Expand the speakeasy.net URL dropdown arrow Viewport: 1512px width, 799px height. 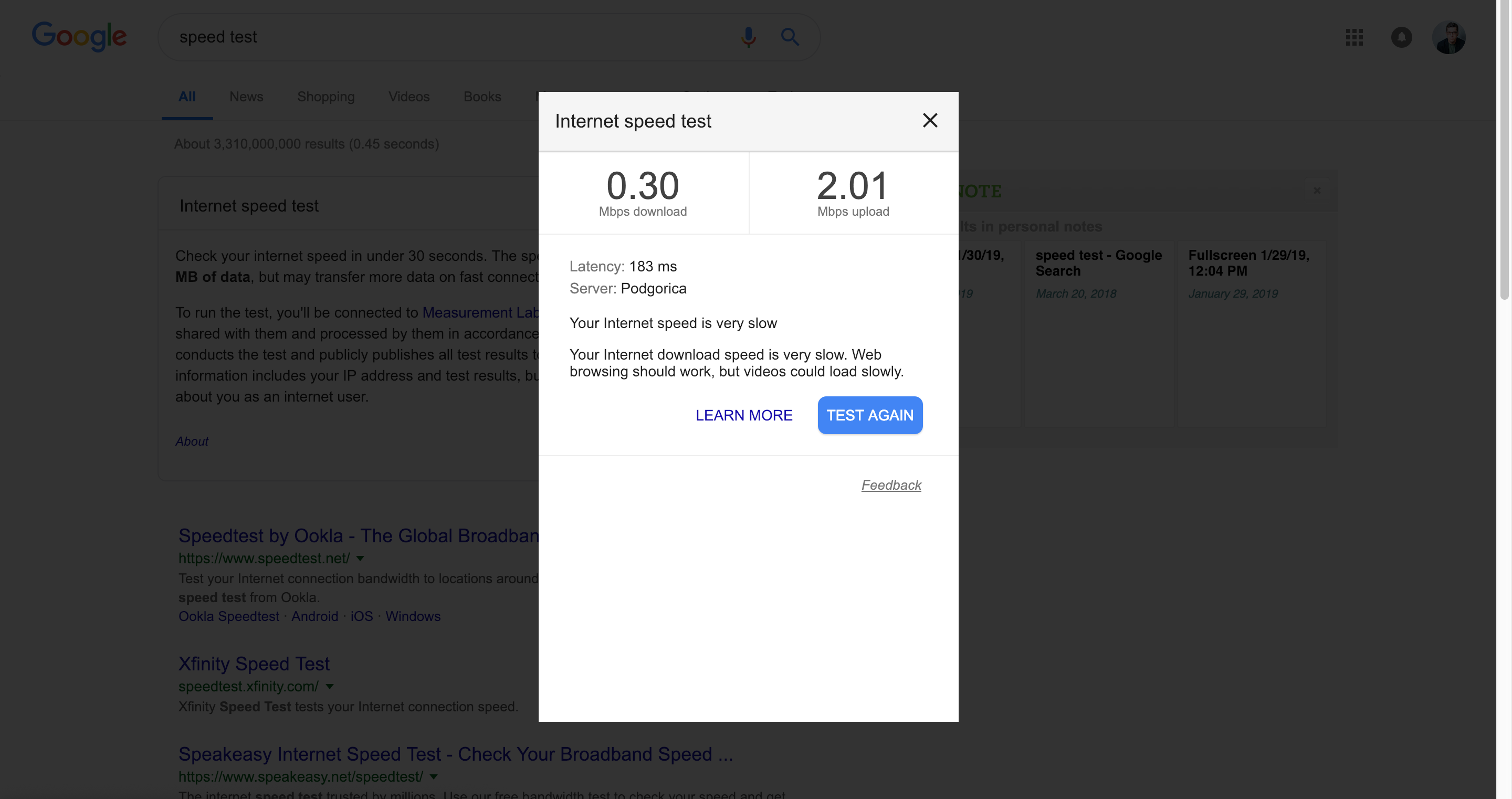[x=434, y=777]
